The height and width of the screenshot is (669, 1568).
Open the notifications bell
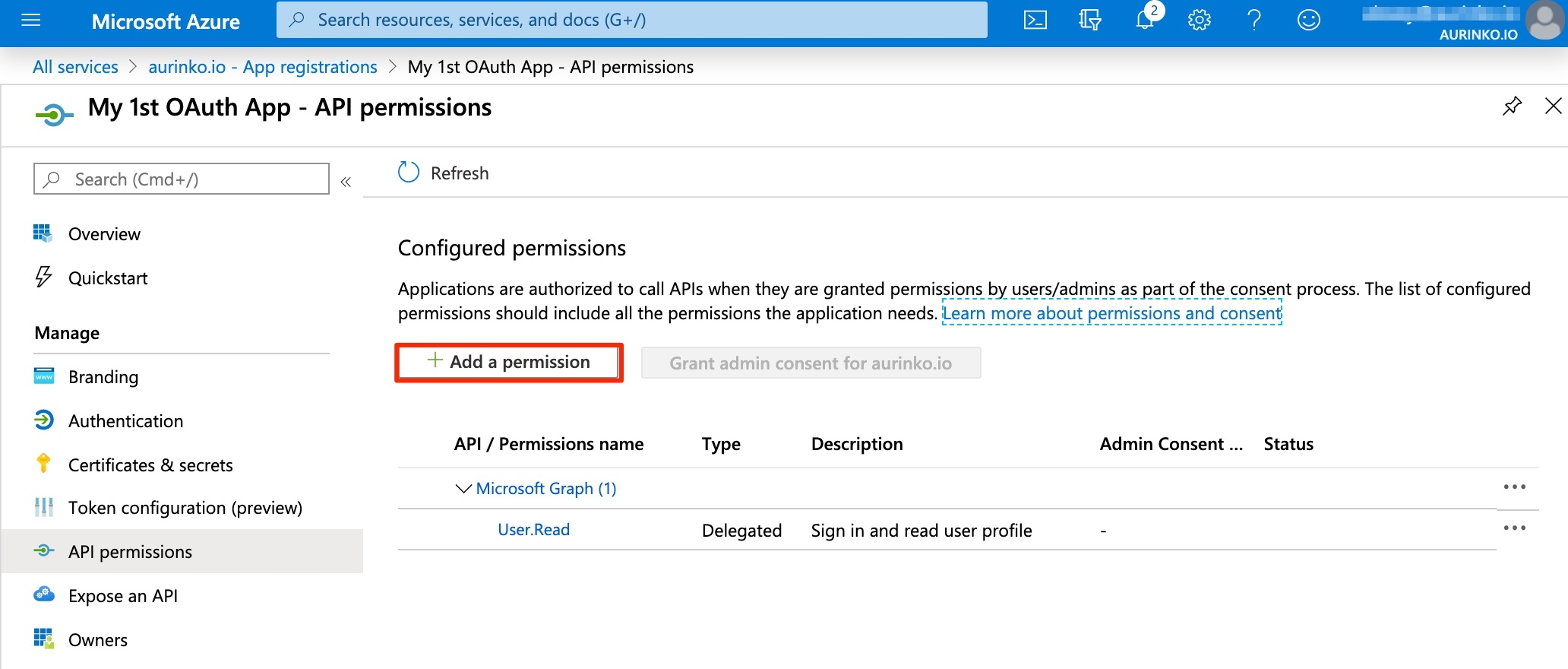(1145, 21)
